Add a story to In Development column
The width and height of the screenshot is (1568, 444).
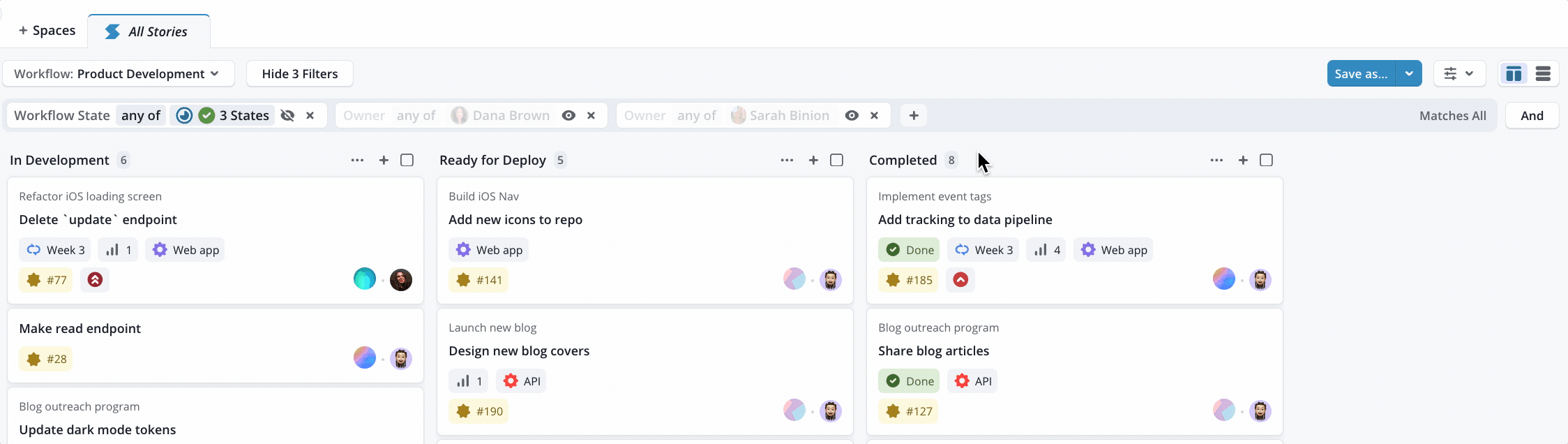pyautogui.click(x=384, y=161)
